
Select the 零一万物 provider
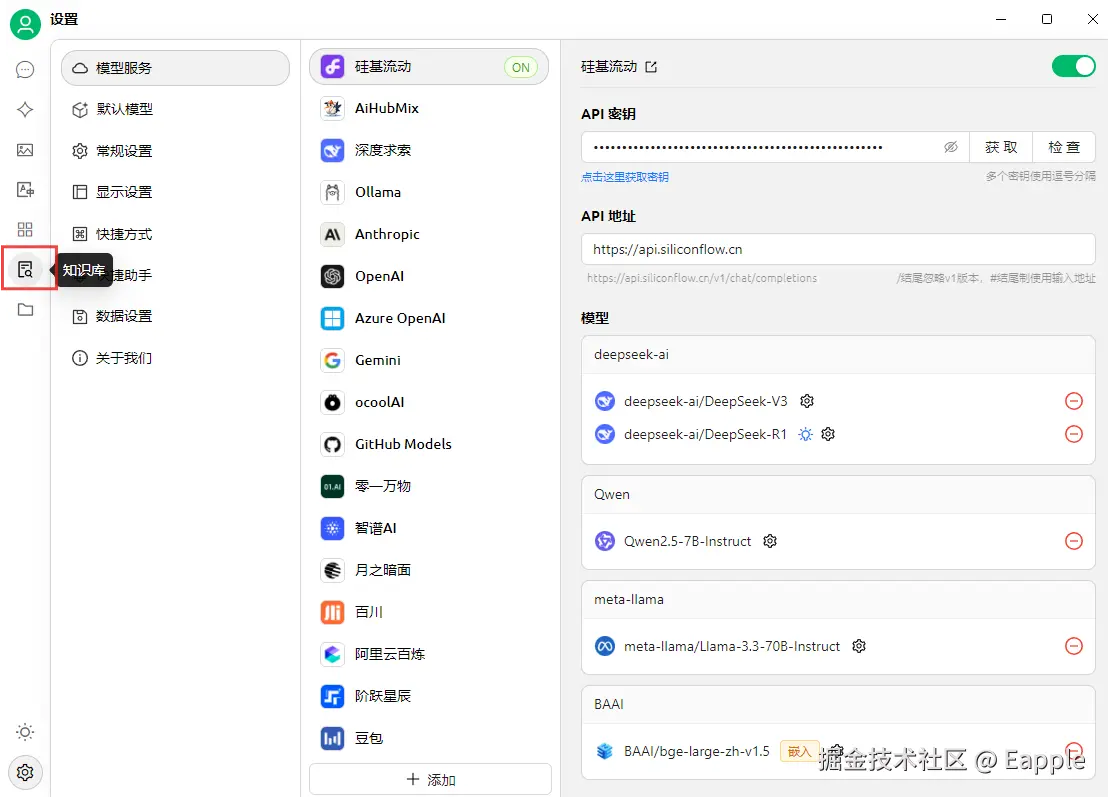coord(429,486)
